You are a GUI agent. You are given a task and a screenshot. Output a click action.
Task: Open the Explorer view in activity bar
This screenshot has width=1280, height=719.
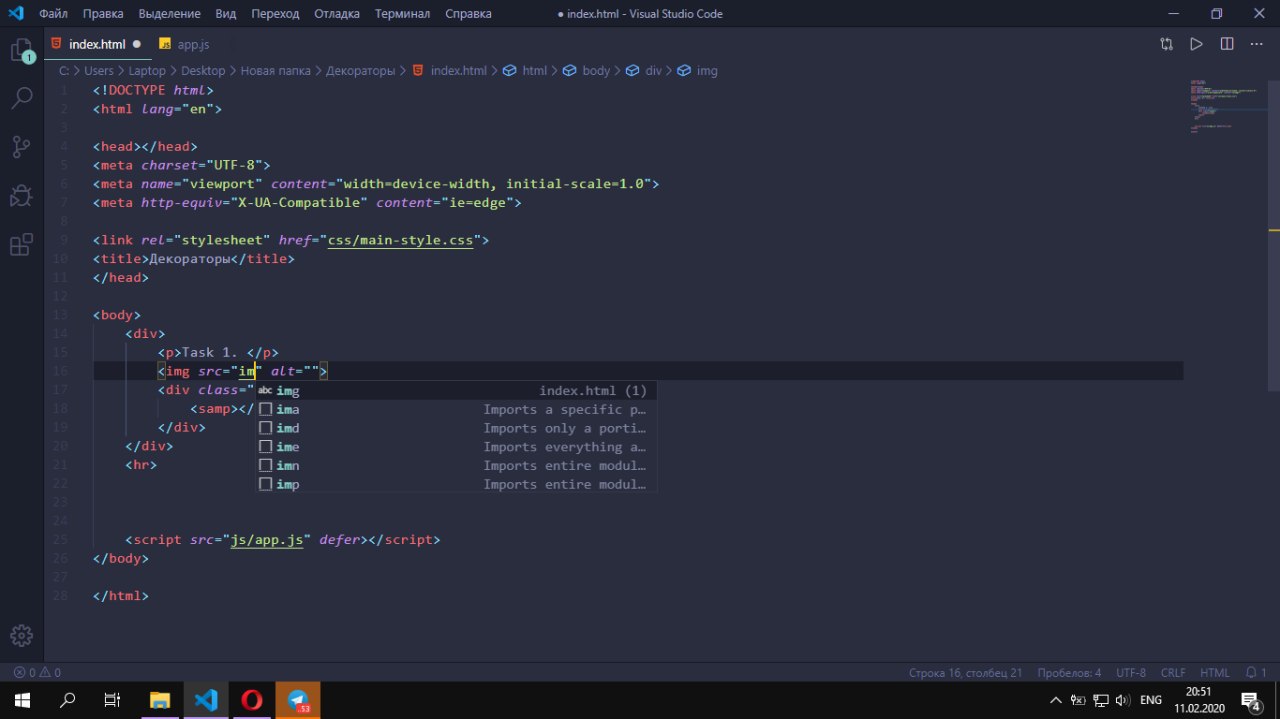point(22,50)
